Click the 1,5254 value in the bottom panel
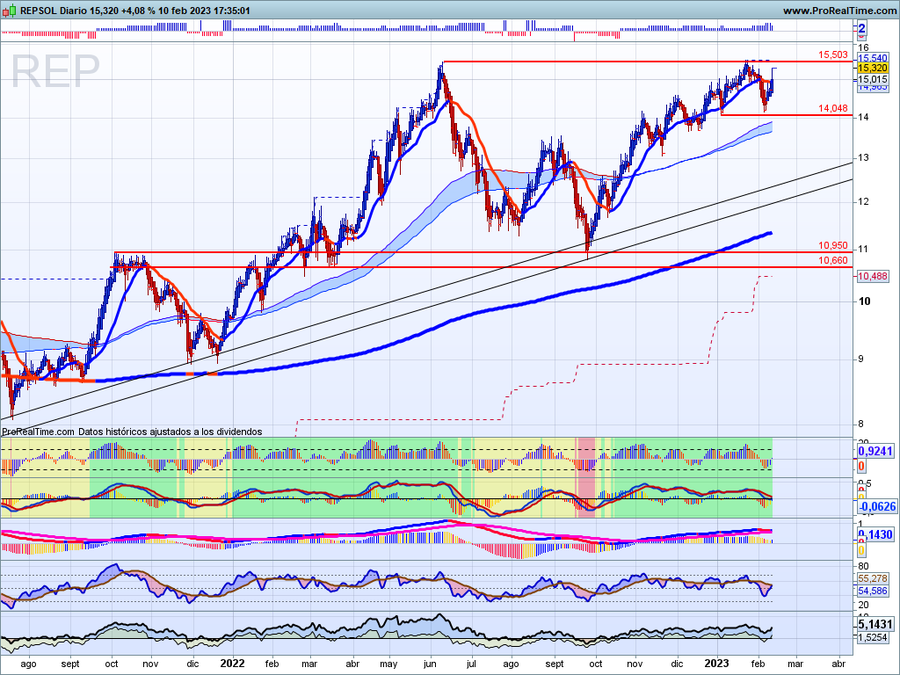The height and width of the screenshot is (675, 900). point(872,638)
